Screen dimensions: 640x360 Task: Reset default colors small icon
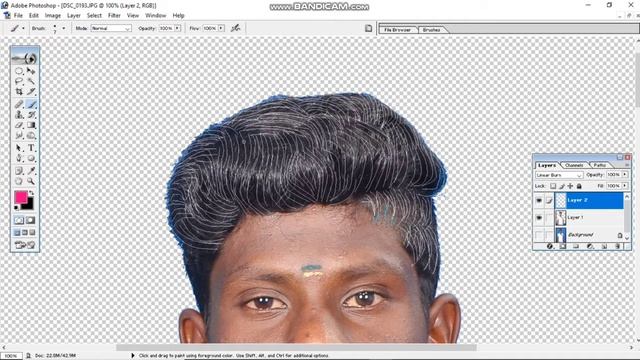(x=17, y=207)
